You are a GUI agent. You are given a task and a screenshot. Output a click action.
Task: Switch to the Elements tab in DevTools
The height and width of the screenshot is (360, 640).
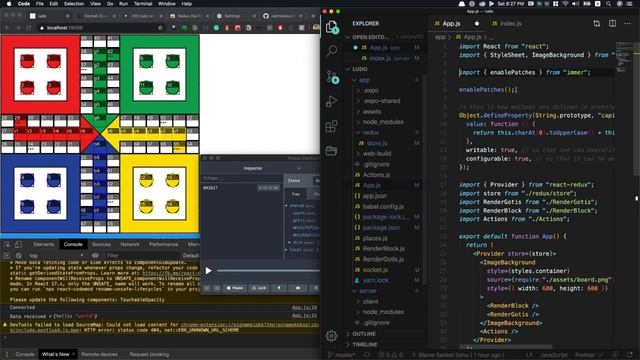(x=44, y=244)
